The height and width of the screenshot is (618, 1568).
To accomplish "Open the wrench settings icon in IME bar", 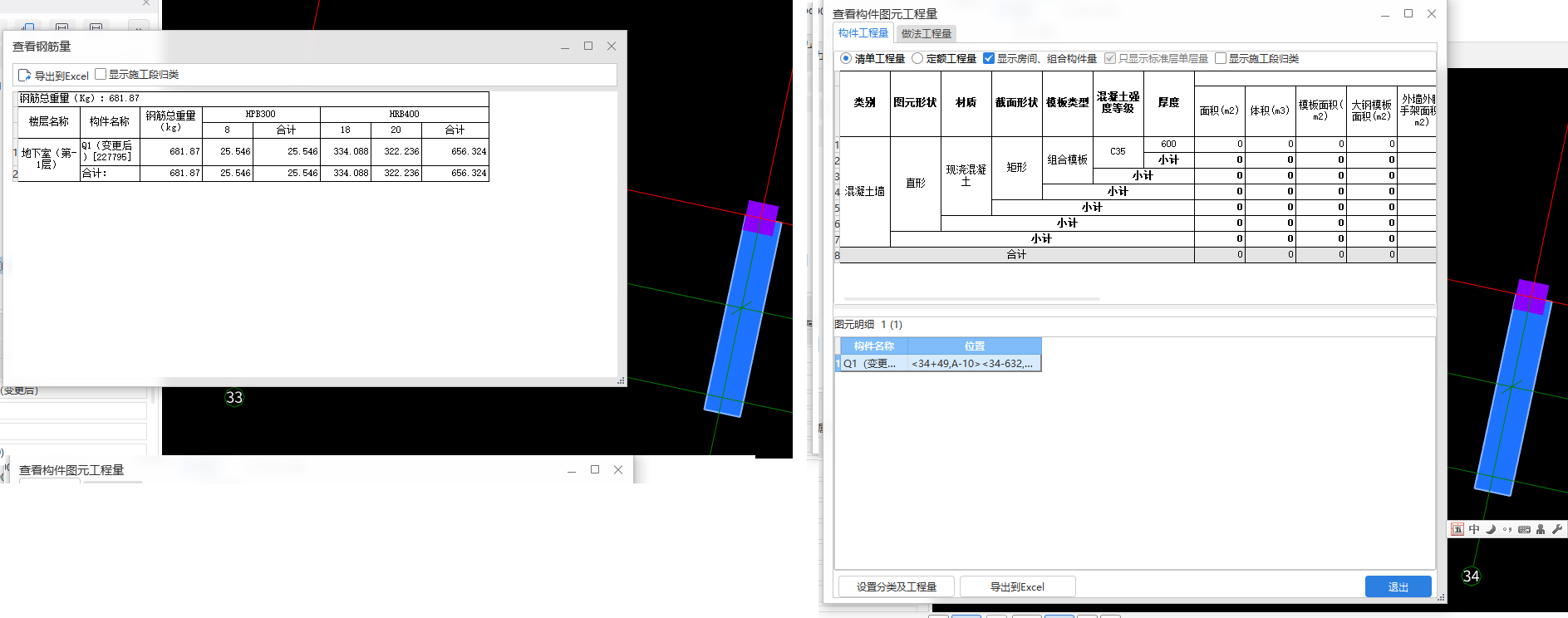I will [1557, 529].
